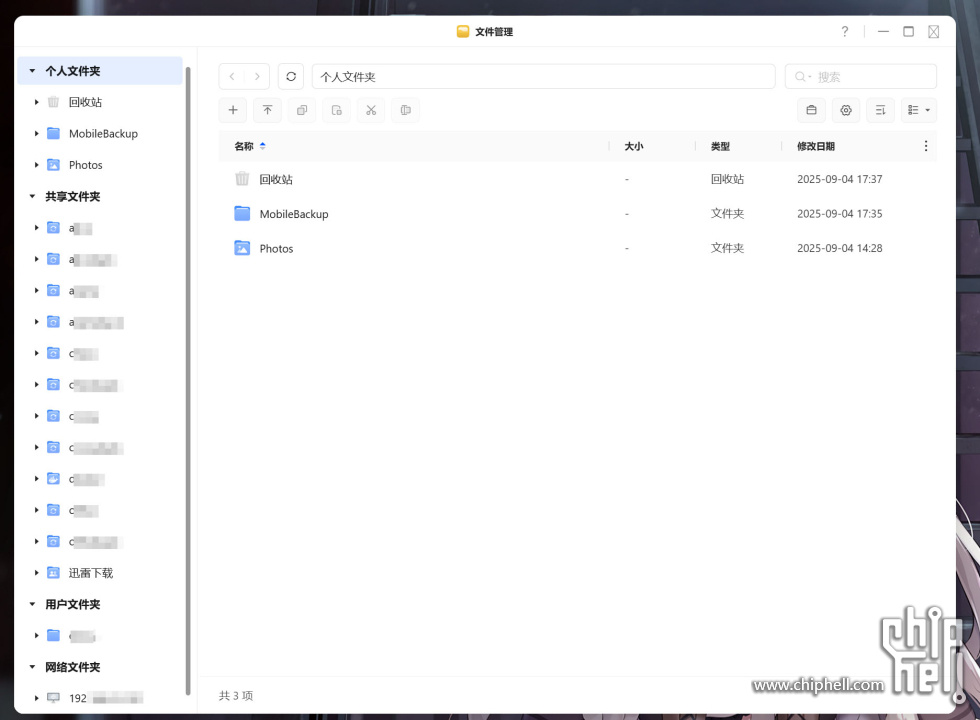
Task: Select the 共享文件夹 heading
Action: coord(72,196)
